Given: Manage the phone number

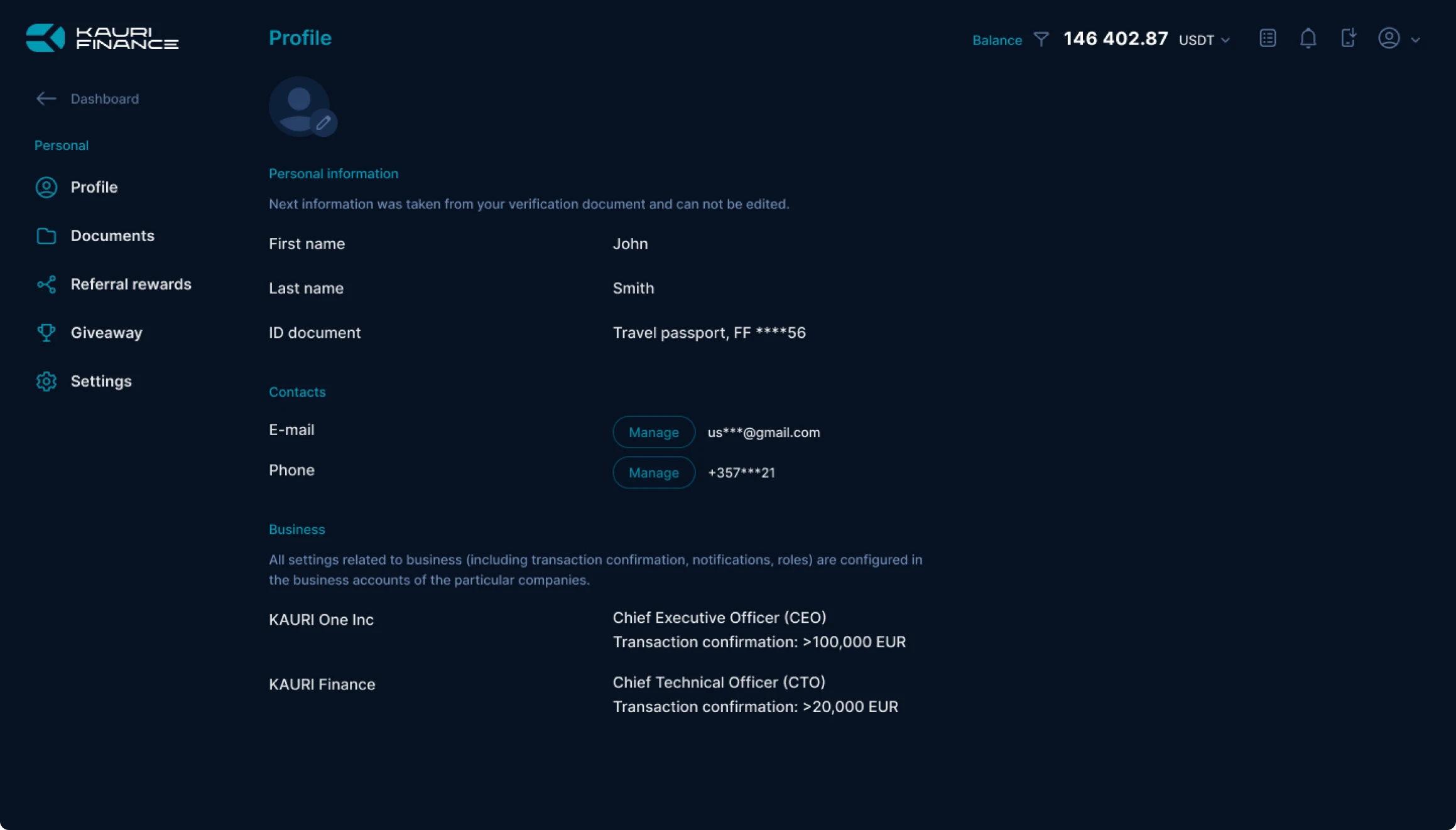Looking at the screenshot, I should (x=653, y=472).
